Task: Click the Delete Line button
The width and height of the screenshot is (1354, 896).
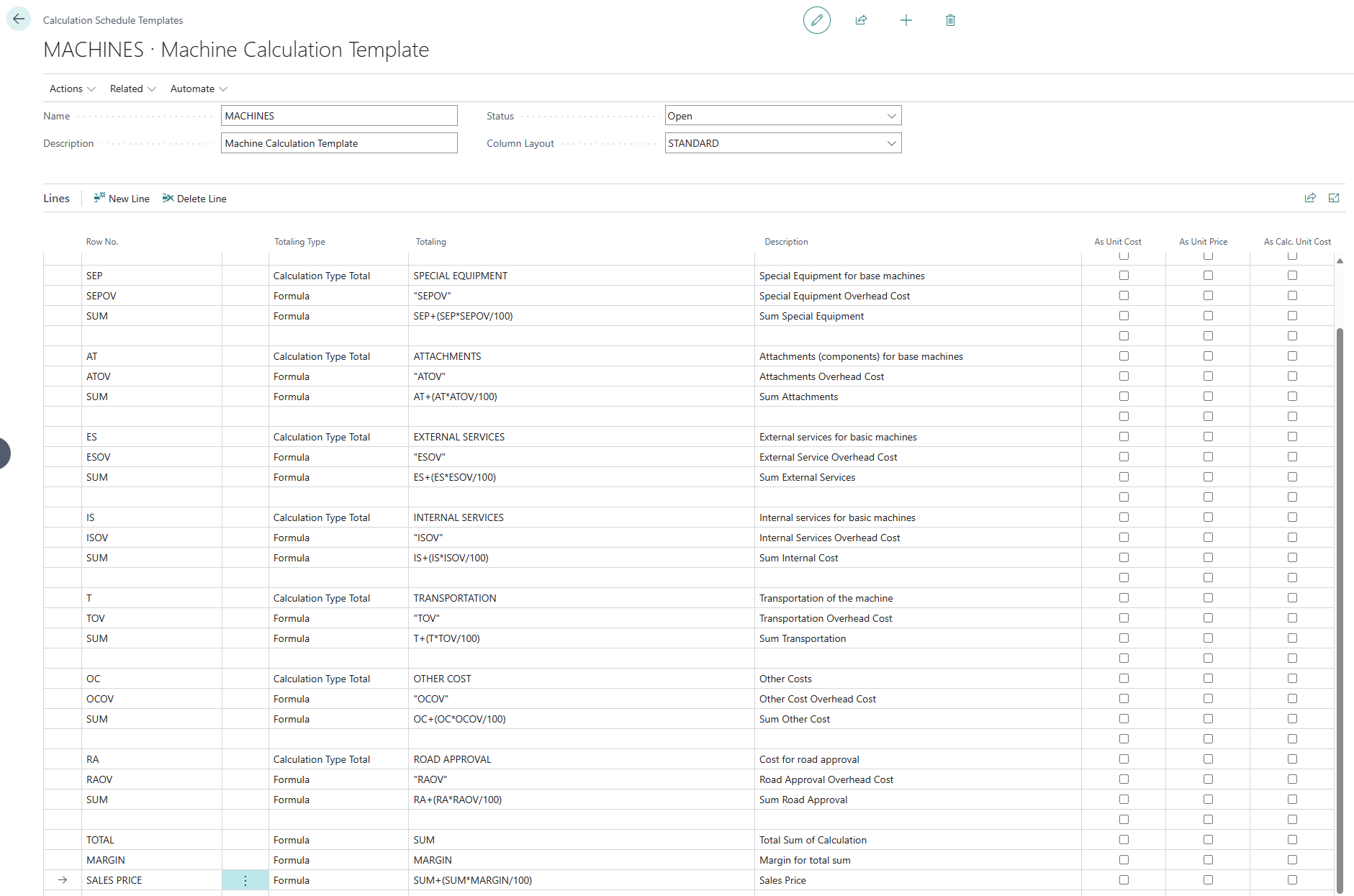Action: coord(194,199)
